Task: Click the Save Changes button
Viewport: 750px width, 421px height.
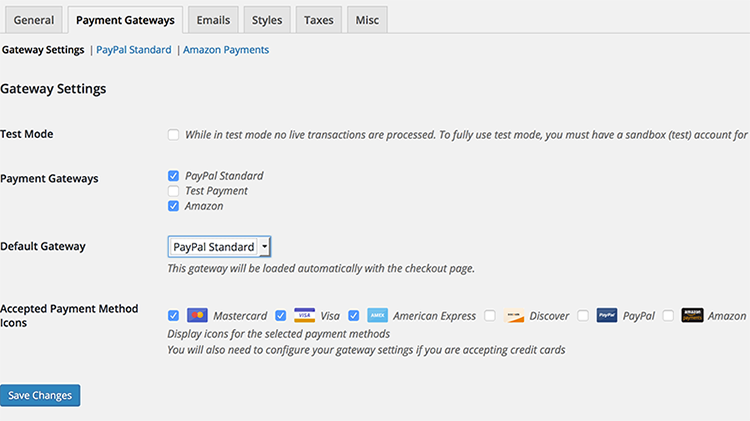Action: pos(40,396)
